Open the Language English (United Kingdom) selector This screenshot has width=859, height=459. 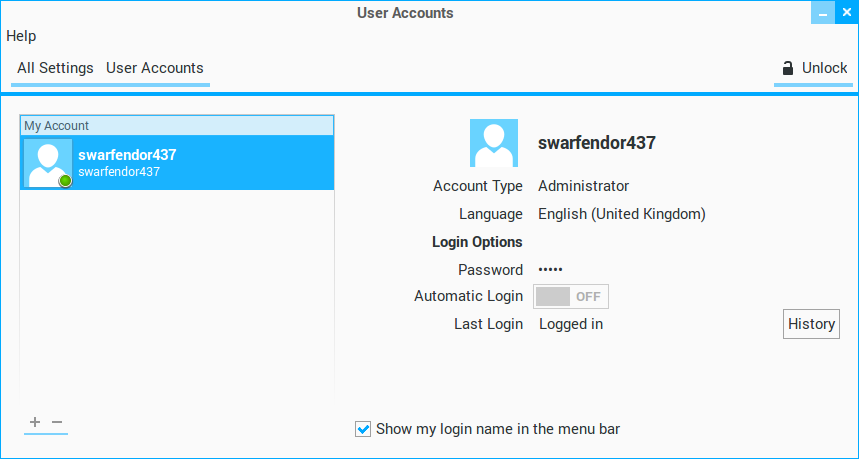621,214
